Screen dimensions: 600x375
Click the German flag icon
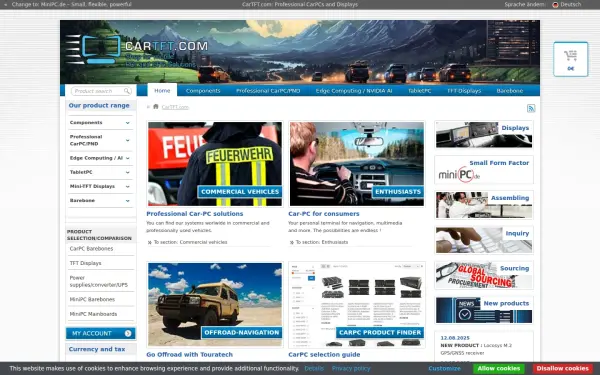tap(555, 5)
